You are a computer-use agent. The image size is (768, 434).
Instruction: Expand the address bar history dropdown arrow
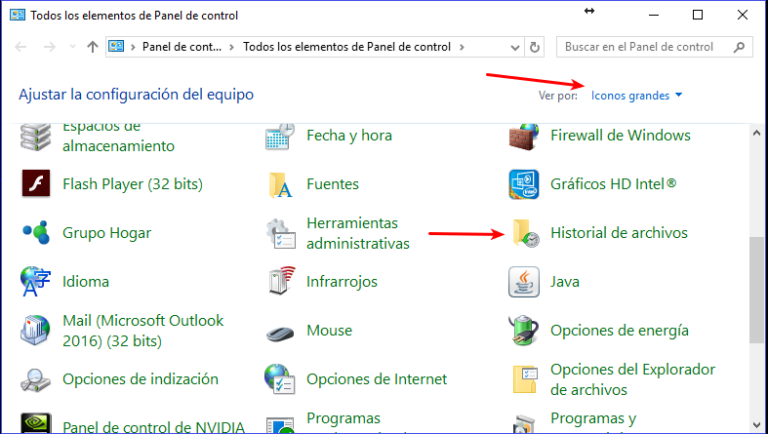515,48
